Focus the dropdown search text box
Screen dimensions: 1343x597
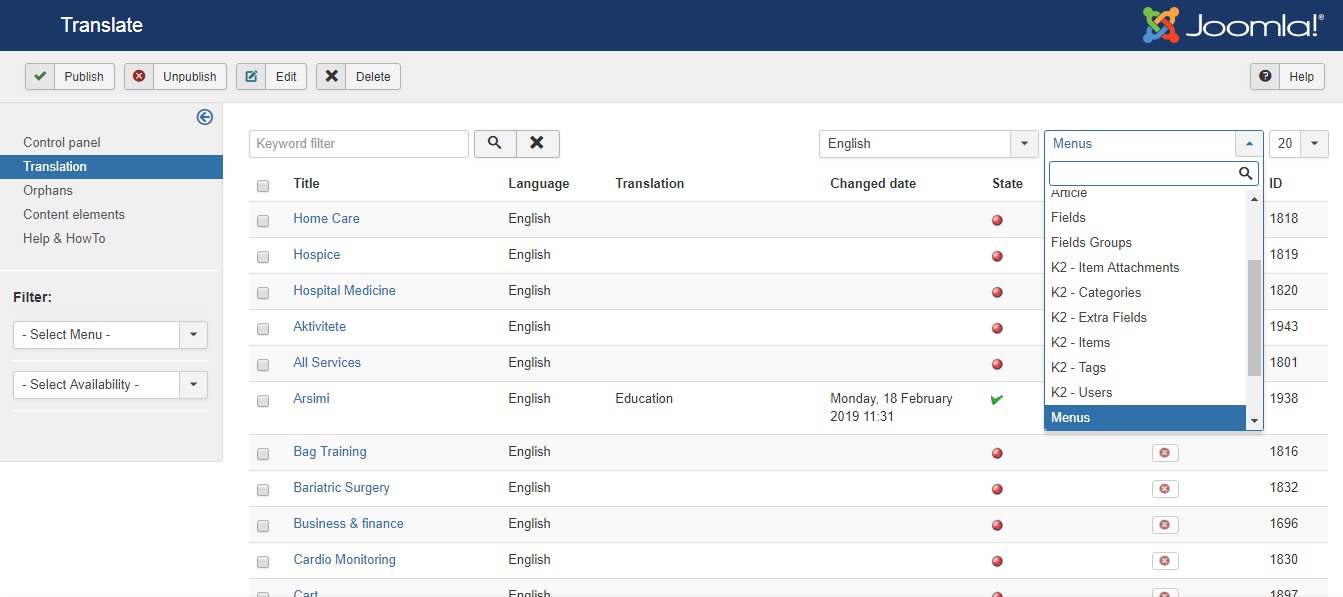tap(1154, 173)
